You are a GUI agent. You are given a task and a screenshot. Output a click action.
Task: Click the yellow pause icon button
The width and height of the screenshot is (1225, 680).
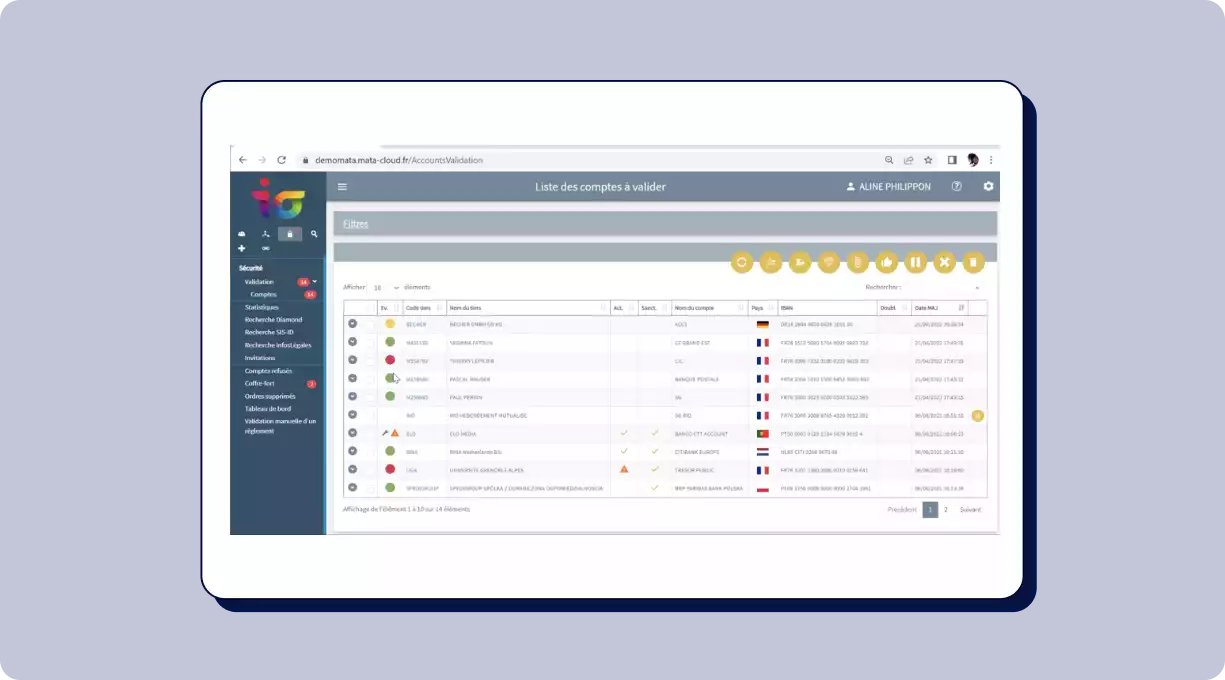pyautogui.click(x=915, y=262)
